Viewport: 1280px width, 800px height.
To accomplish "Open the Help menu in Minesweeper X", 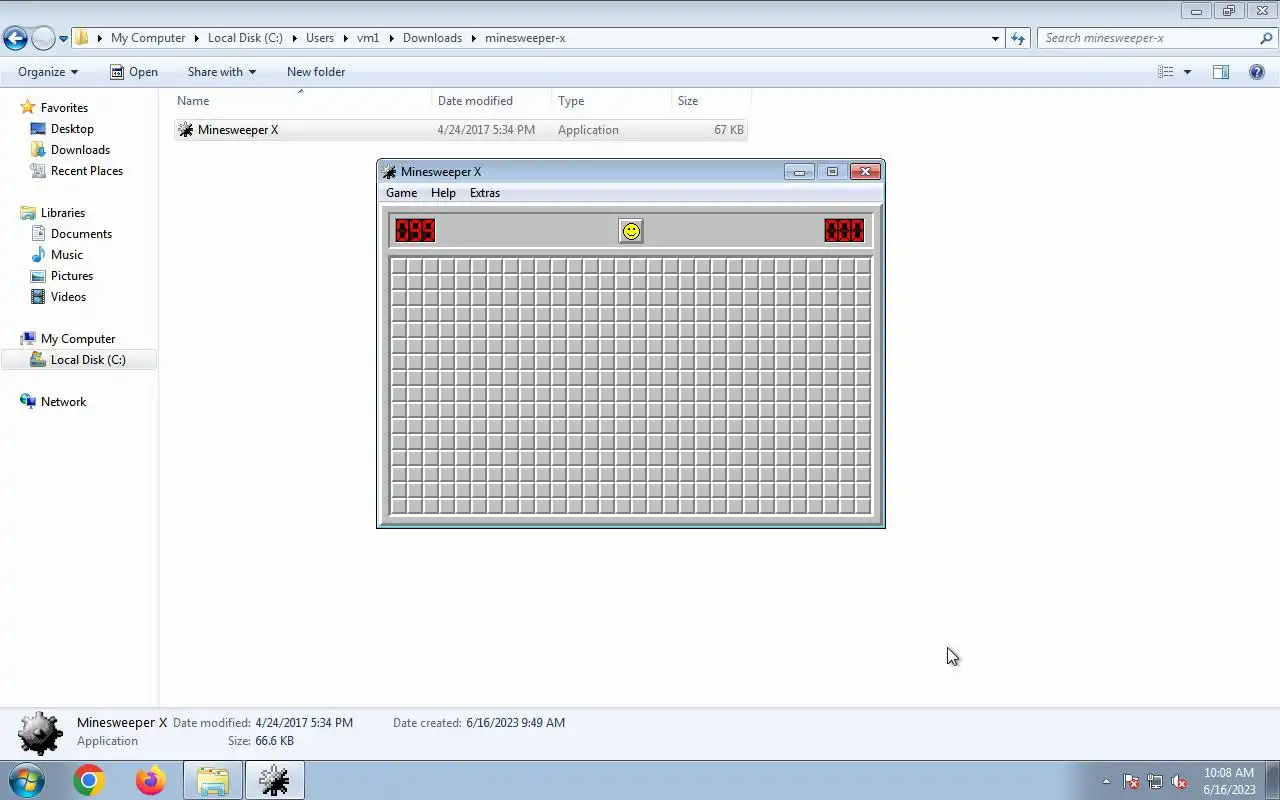I will (443, 193).
